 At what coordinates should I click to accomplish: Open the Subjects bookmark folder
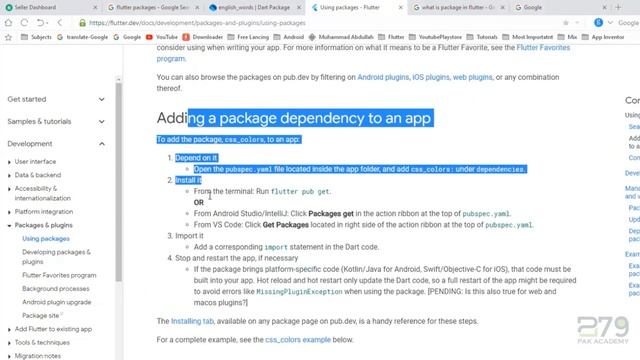[x=36, y=37]
